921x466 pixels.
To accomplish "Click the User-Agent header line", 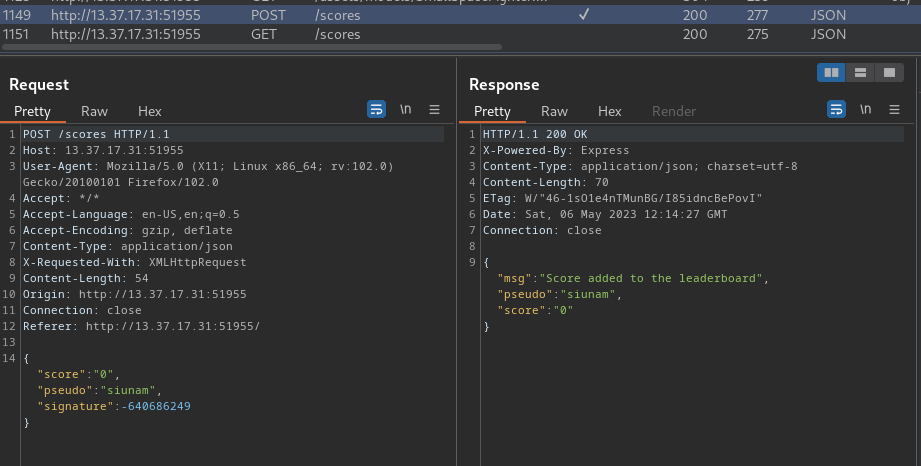I will click(x=208, y=174).
